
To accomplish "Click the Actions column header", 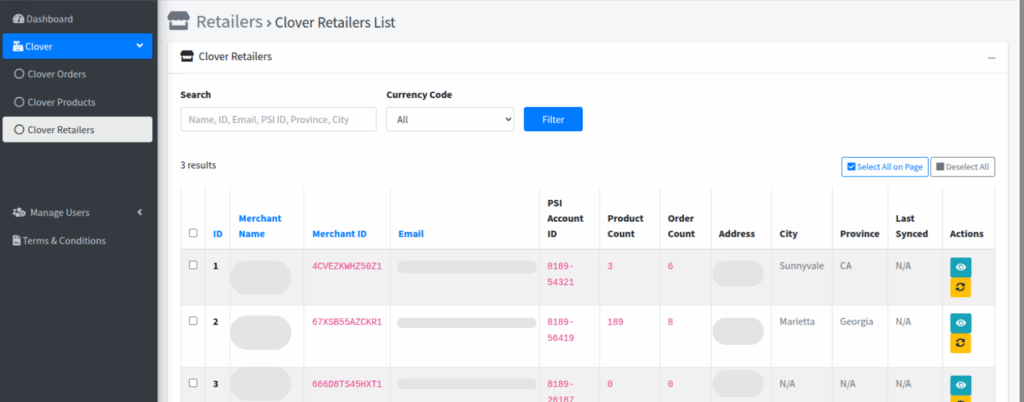I will coord(967,234).
